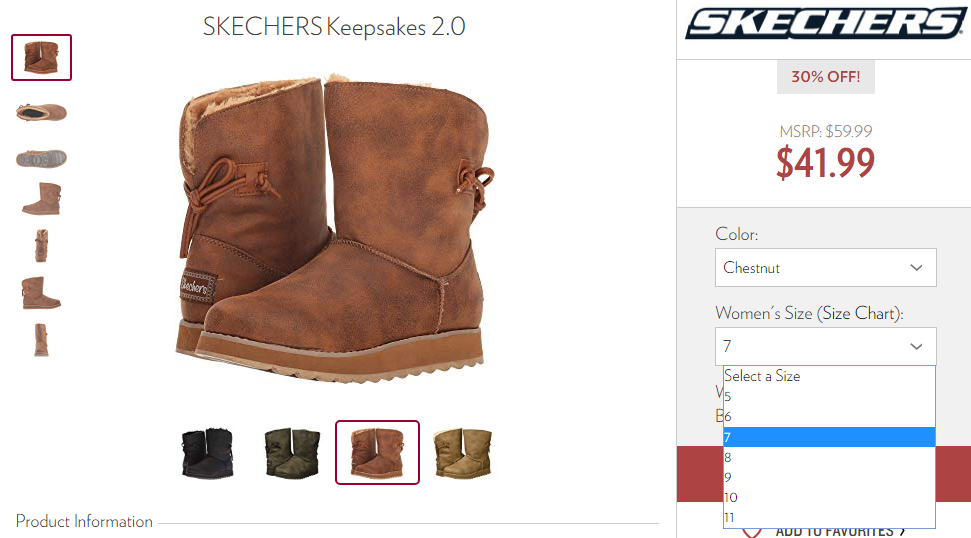
Task: Click the SKECHERS brand logo
Action: [825, 24]
